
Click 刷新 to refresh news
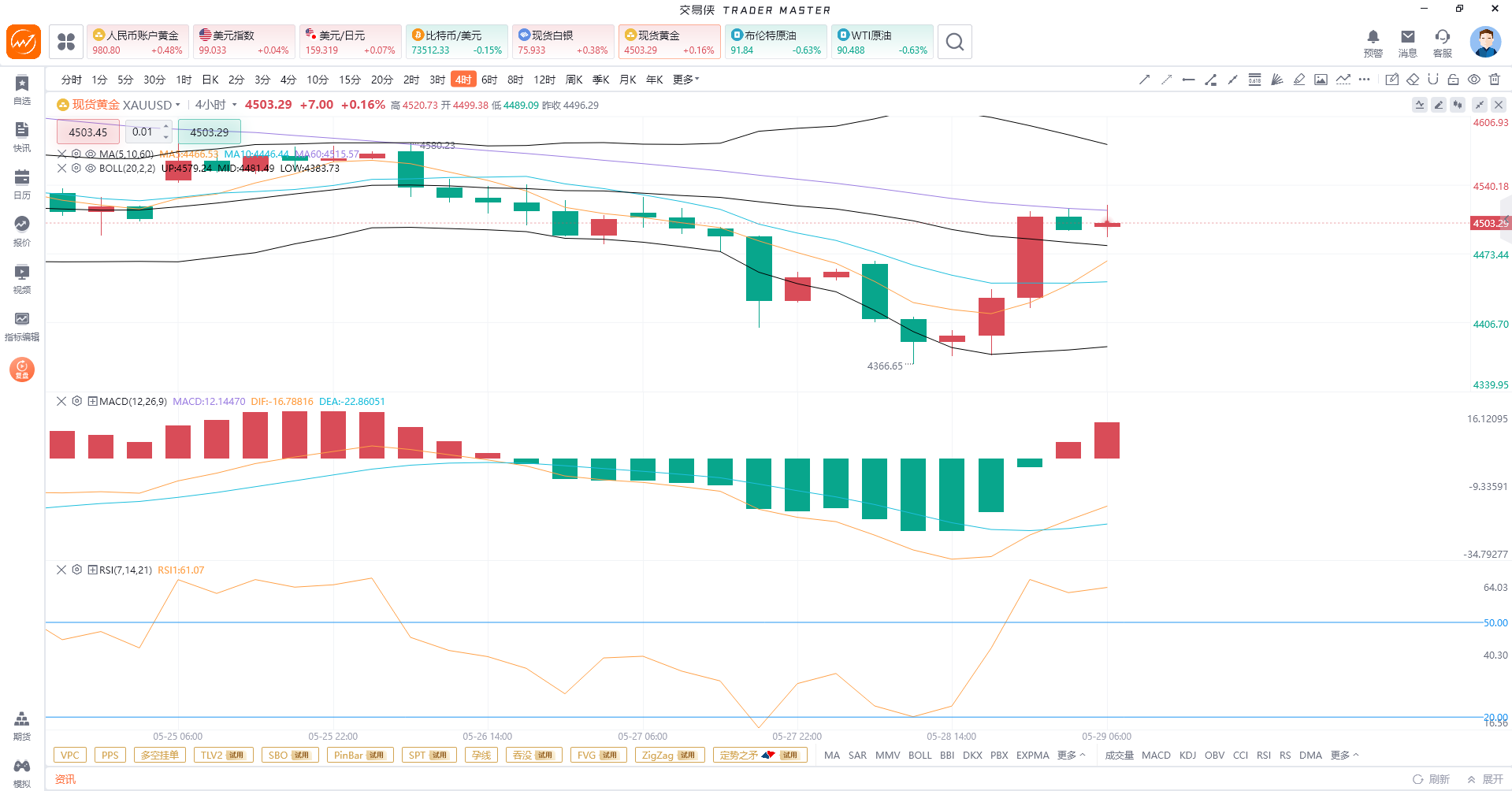[1432, 779]
